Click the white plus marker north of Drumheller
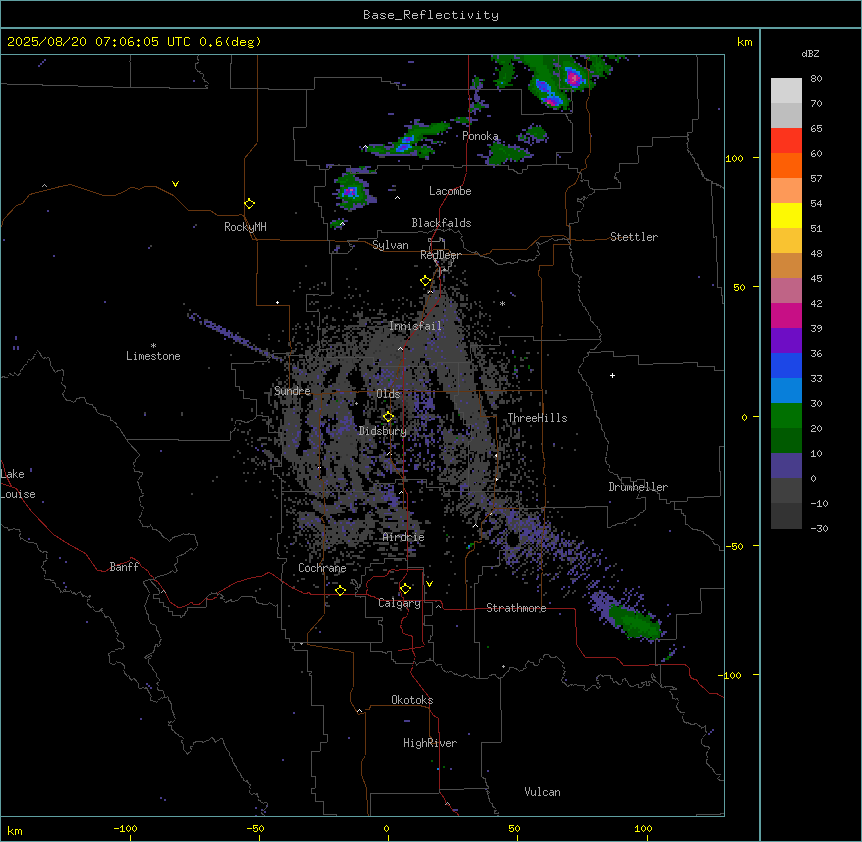Image resolution: width=862 pixels, height=842 pixels. [x=612, y=375]
